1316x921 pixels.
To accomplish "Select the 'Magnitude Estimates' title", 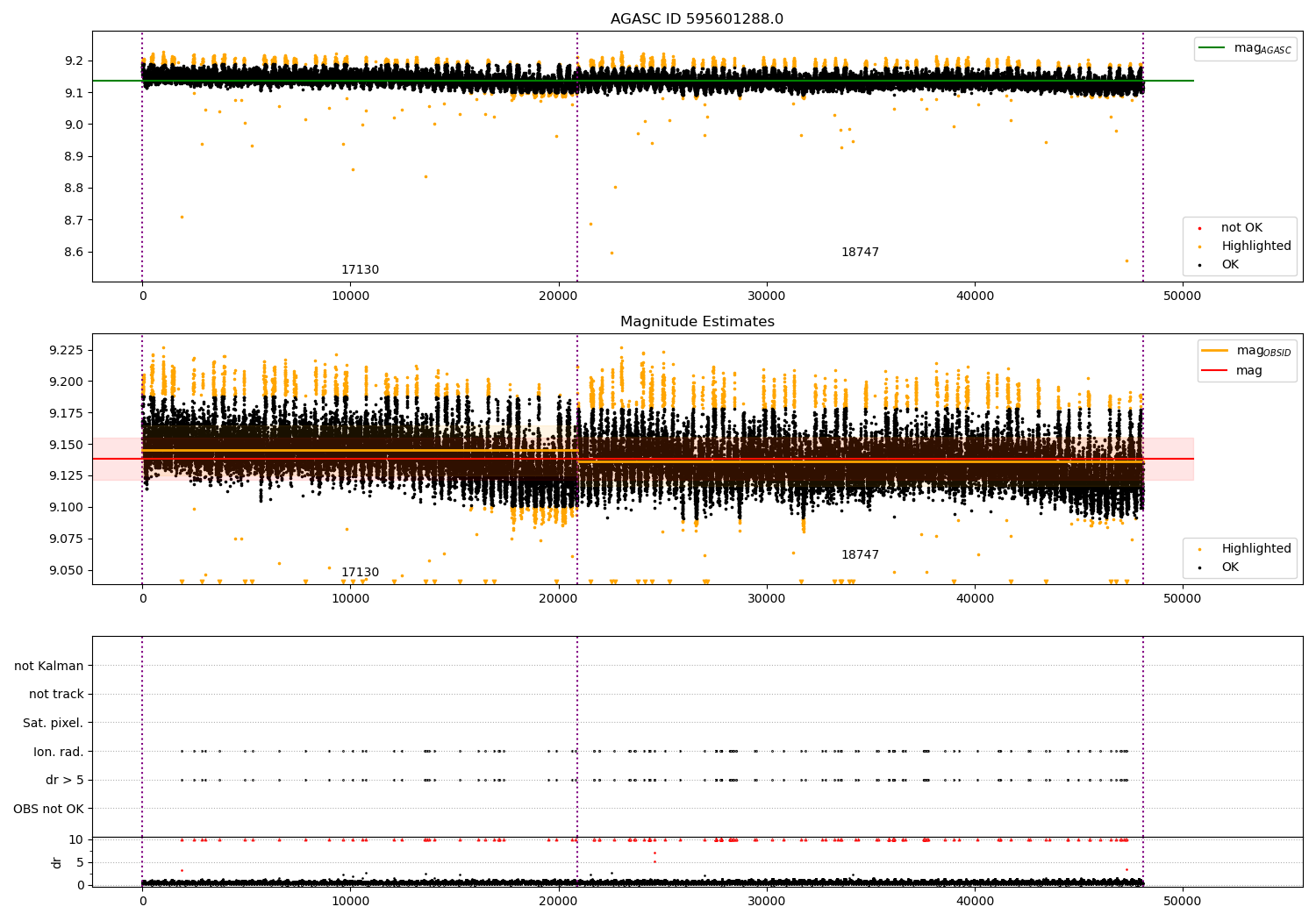I will point(697,322).
